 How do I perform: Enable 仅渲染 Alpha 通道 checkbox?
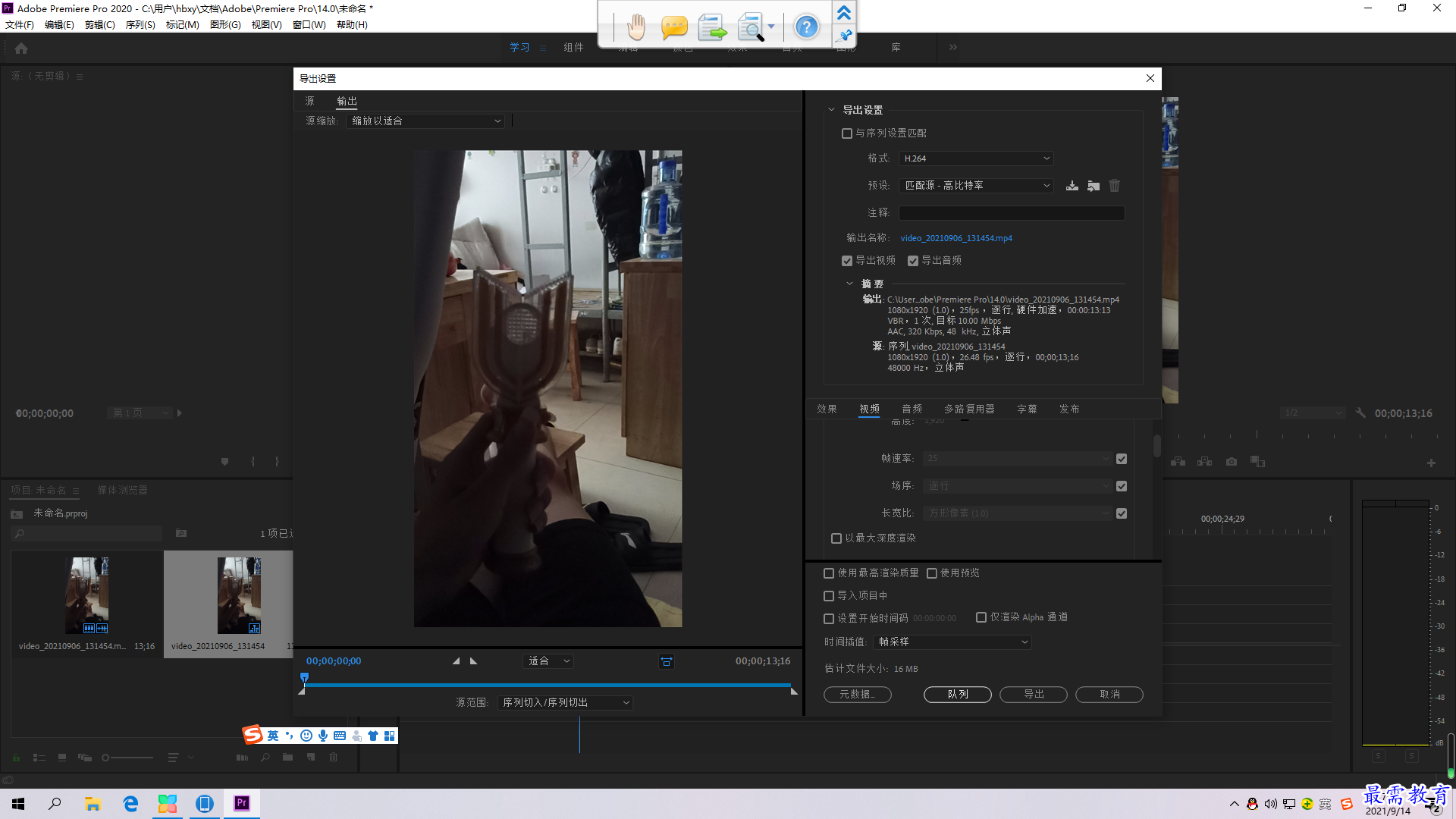(981, 617)
